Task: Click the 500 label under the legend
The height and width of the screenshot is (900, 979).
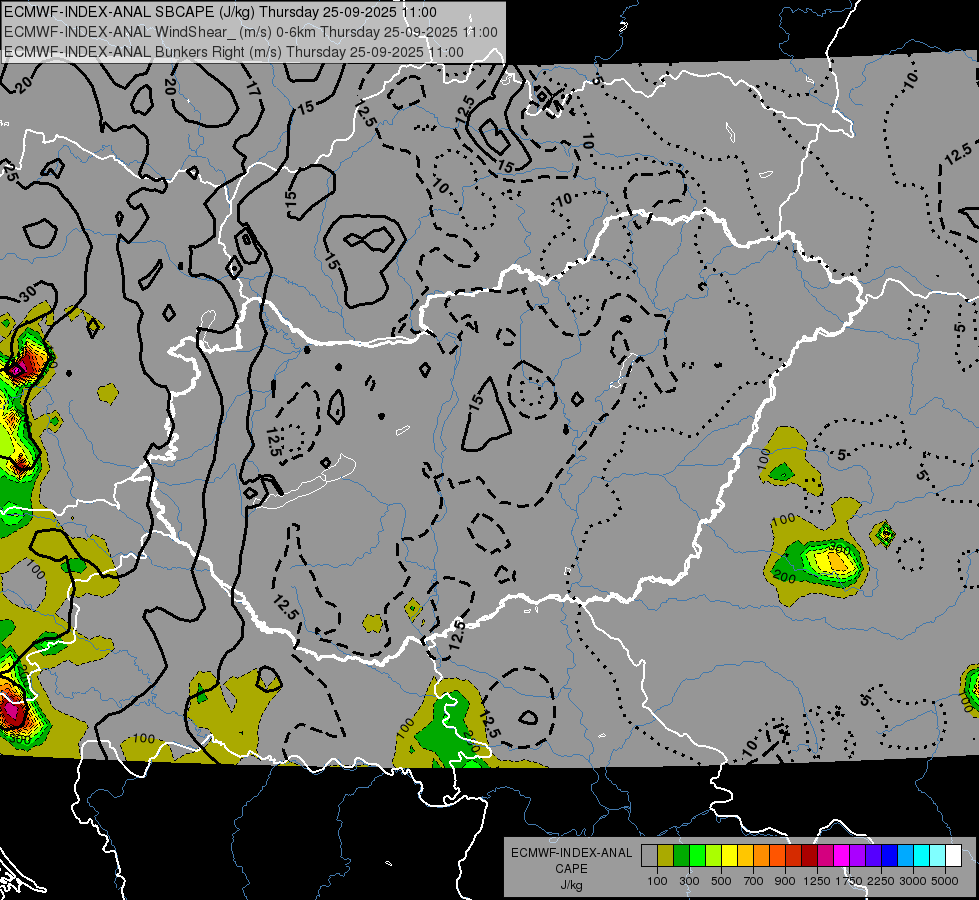Action: 721,881
